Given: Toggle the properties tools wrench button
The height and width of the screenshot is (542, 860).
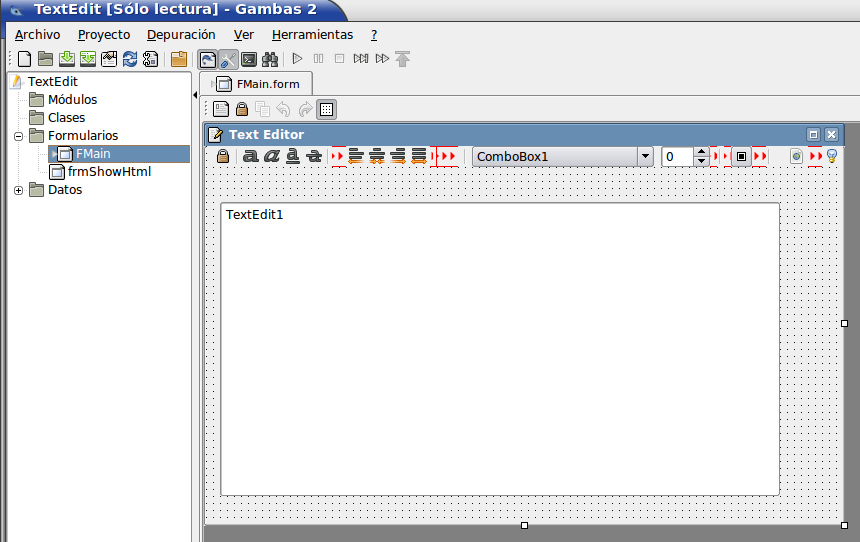Looking at the screenshot, I should [228, 59].
